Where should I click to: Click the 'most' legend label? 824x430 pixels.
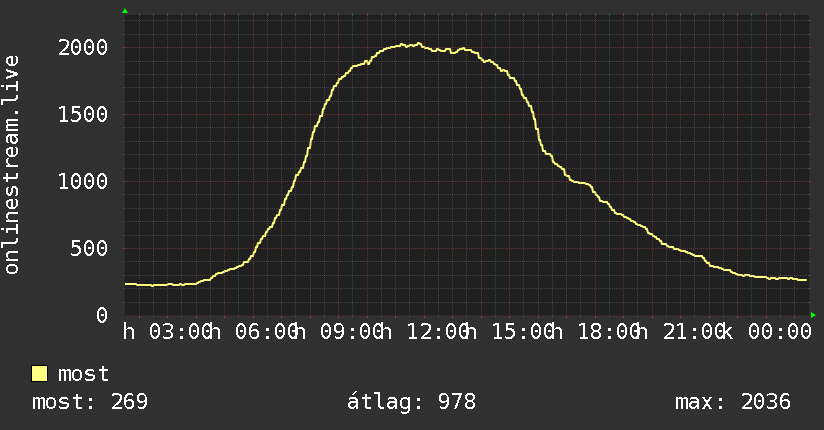point(84,374)
